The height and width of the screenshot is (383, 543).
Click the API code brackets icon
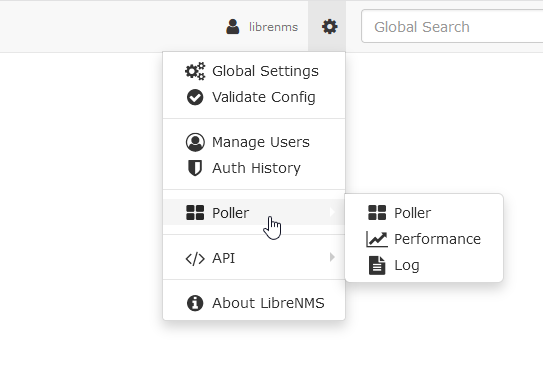pos(195,258)
